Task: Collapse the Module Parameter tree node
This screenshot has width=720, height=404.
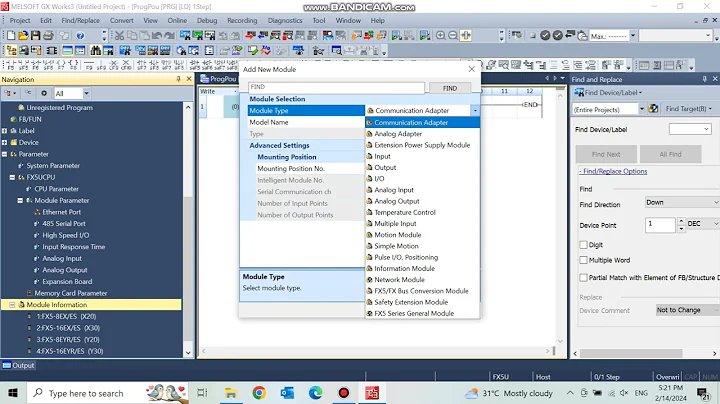Action: coord(20,201)
